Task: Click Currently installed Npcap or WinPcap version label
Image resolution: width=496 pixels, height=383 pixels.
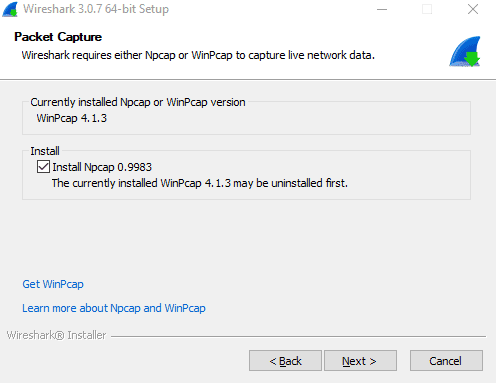Action: [138, 102]
